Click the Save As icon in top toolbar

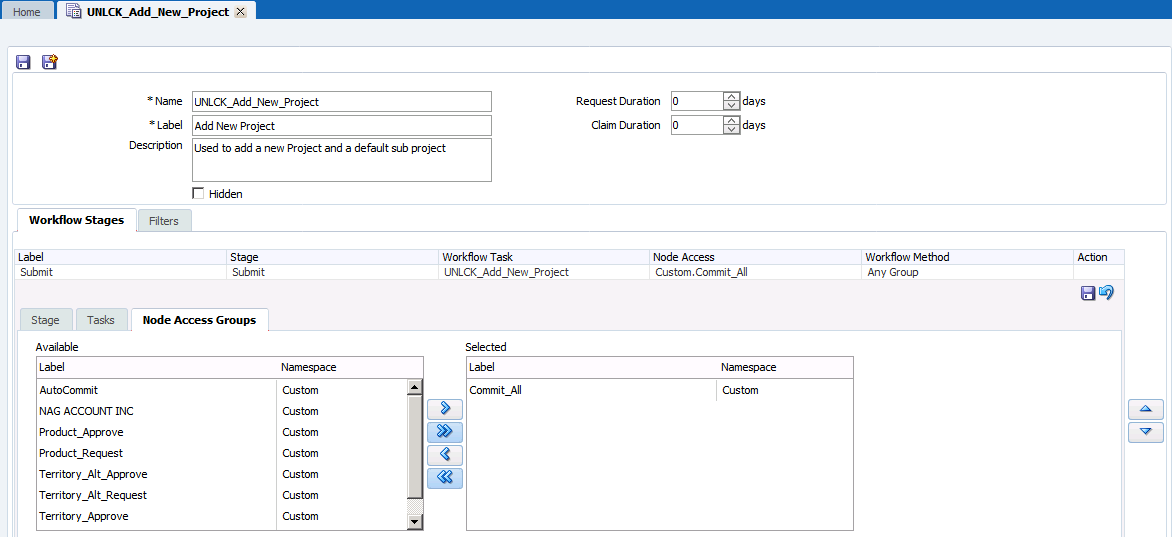point(49,62)
